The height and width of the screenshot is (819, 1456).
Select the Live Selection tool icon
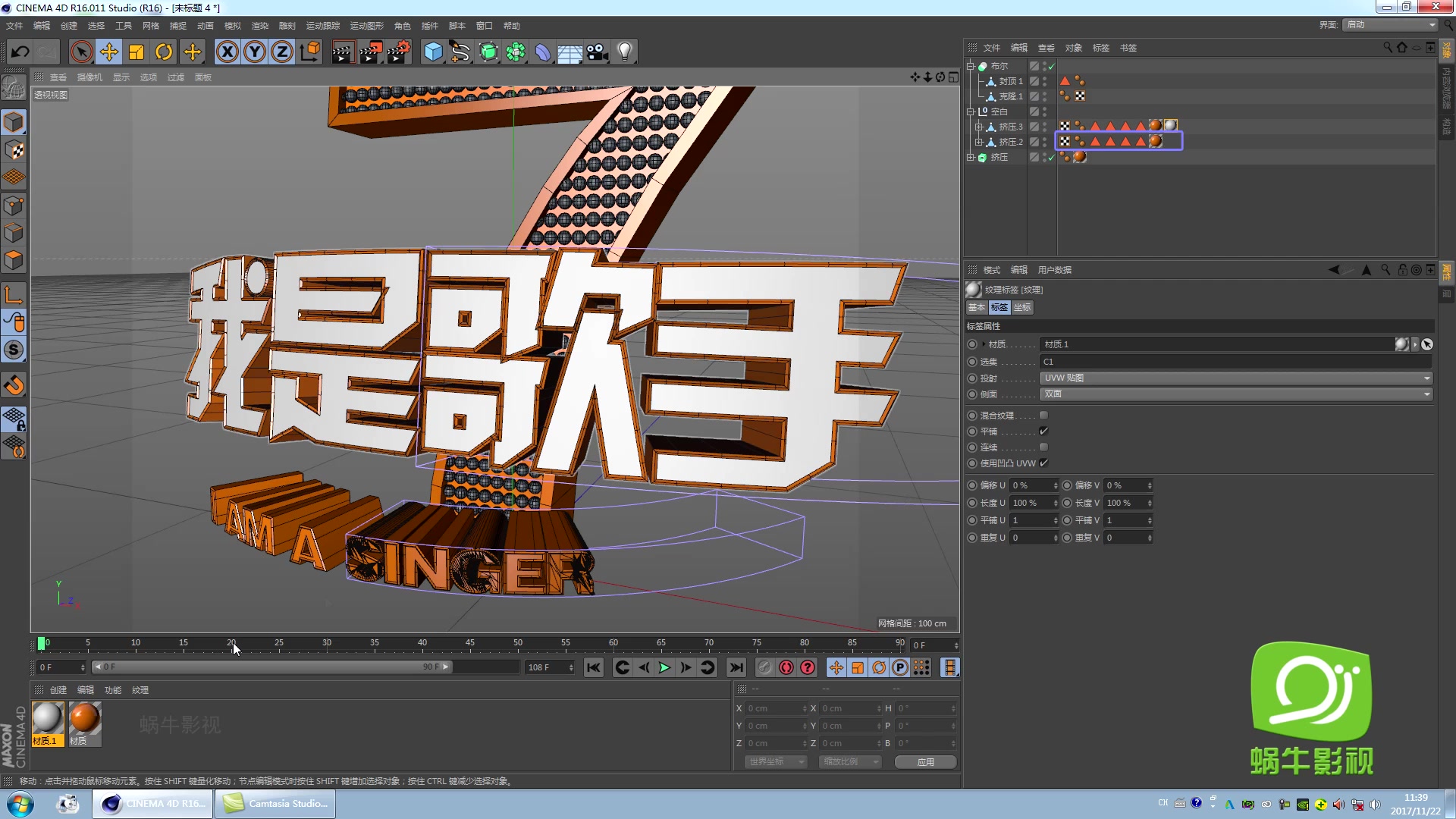click(81, 51)
